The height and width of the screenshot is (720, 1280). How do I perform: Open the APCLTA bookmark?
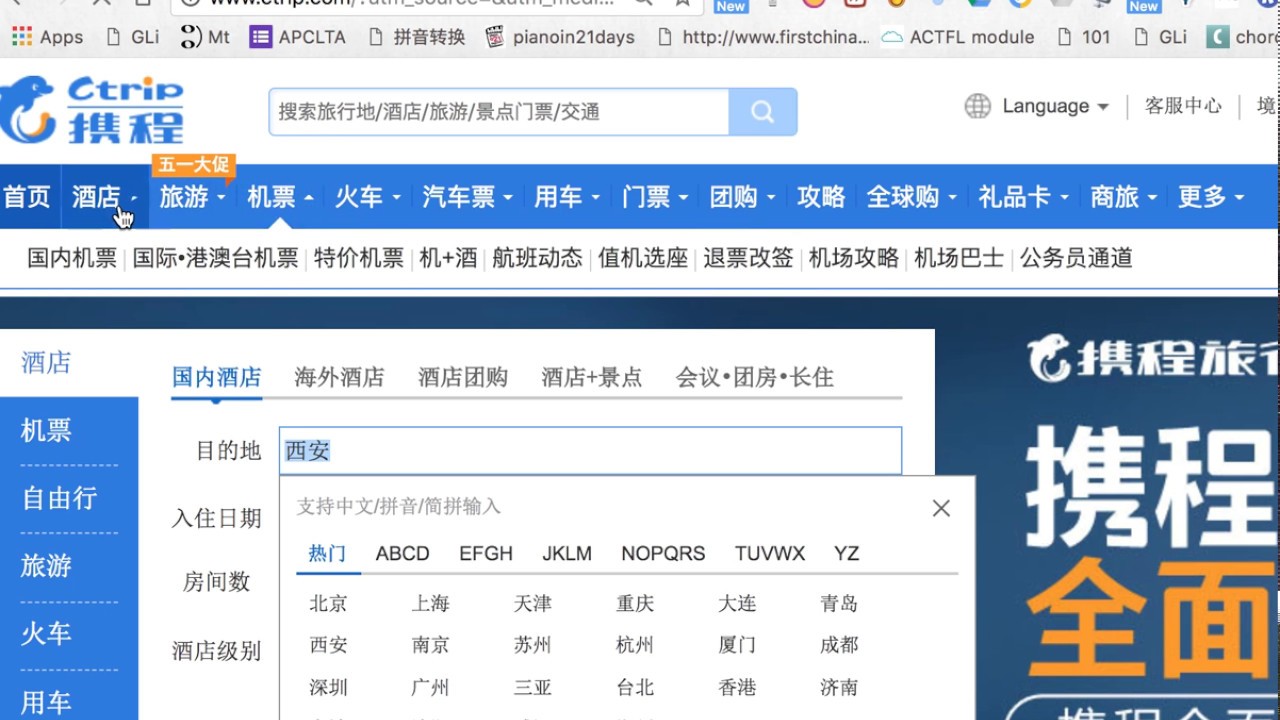pos(298,37)
